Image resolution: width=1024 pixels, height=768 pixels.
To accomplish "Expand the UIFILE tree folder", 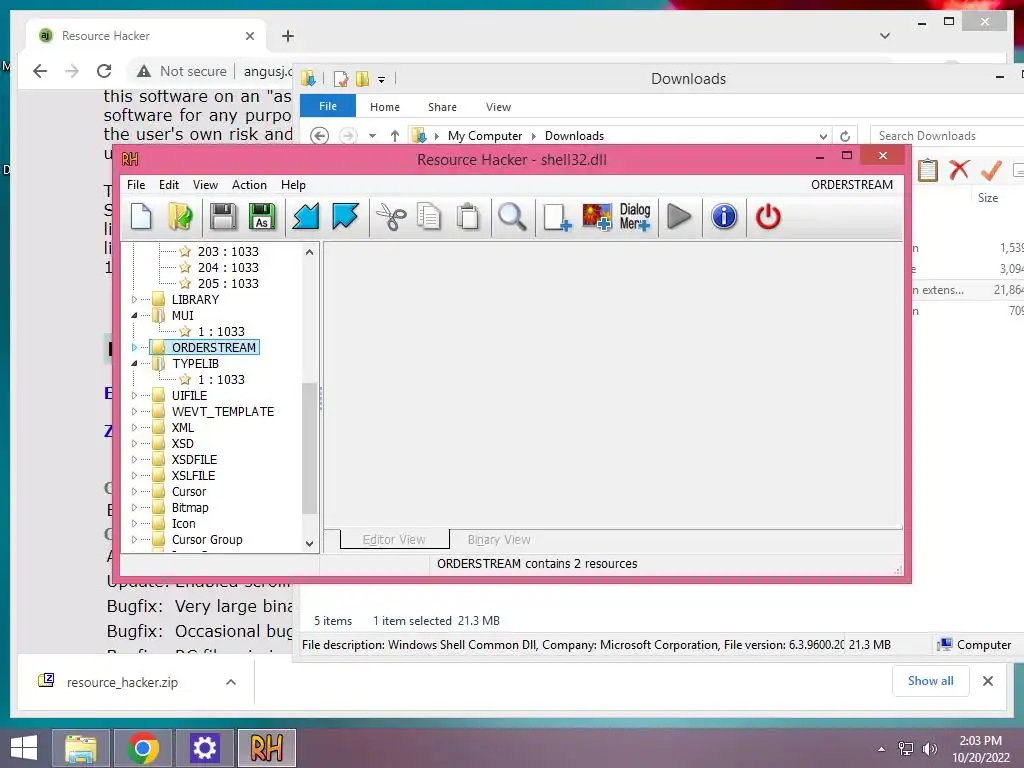I will pyautogui.click(x=135, y=396).
